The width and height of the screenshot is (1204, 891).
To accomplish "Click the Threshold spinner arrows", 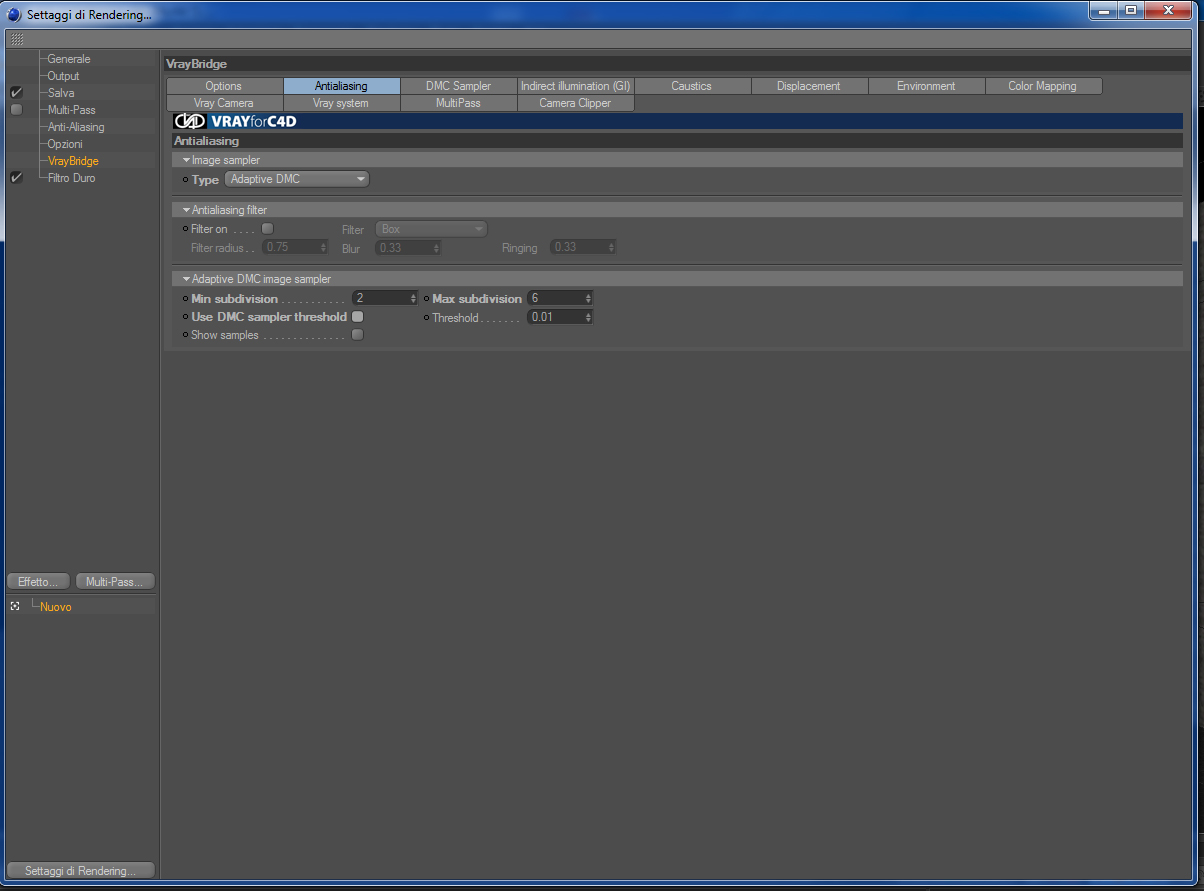I will click(x=588, y=317).
